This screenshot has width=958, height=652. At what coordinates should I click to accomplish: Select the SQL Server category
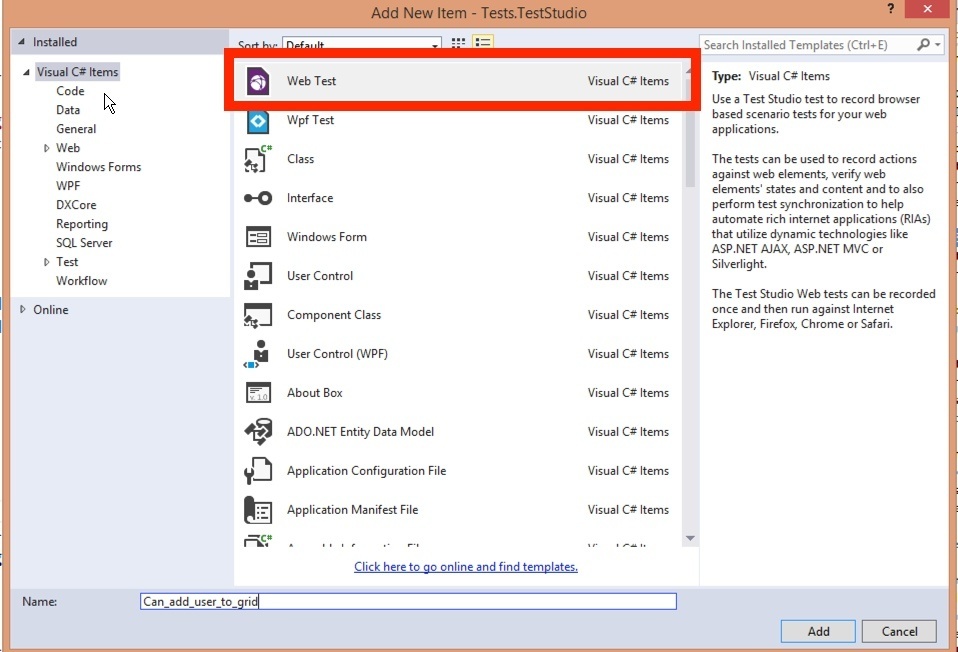pos(84,243)
